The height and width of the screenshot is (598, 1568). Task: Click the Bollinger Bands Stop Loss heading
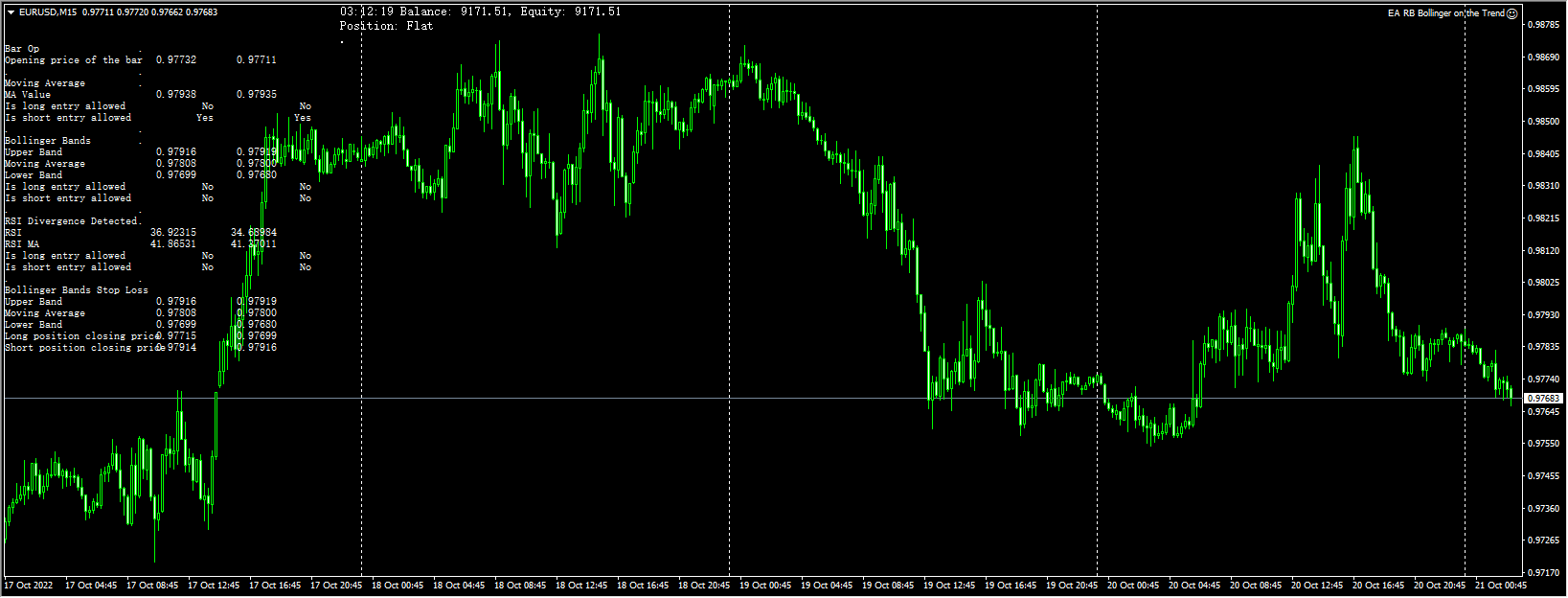tap(77, 290)
